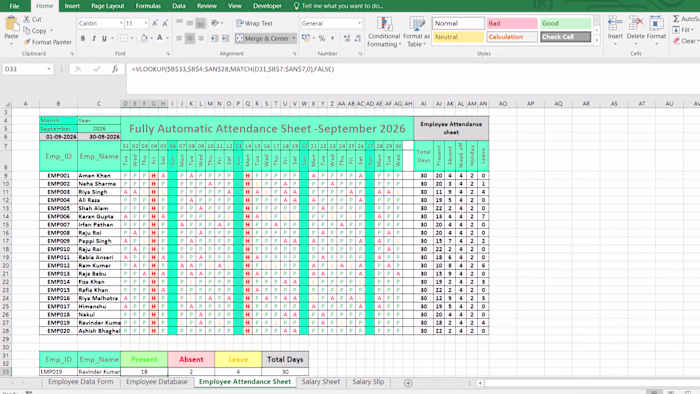Click the Increase Decimal icon
The image size is (700, 394).
pyautogui.click(x=347, y=38)
